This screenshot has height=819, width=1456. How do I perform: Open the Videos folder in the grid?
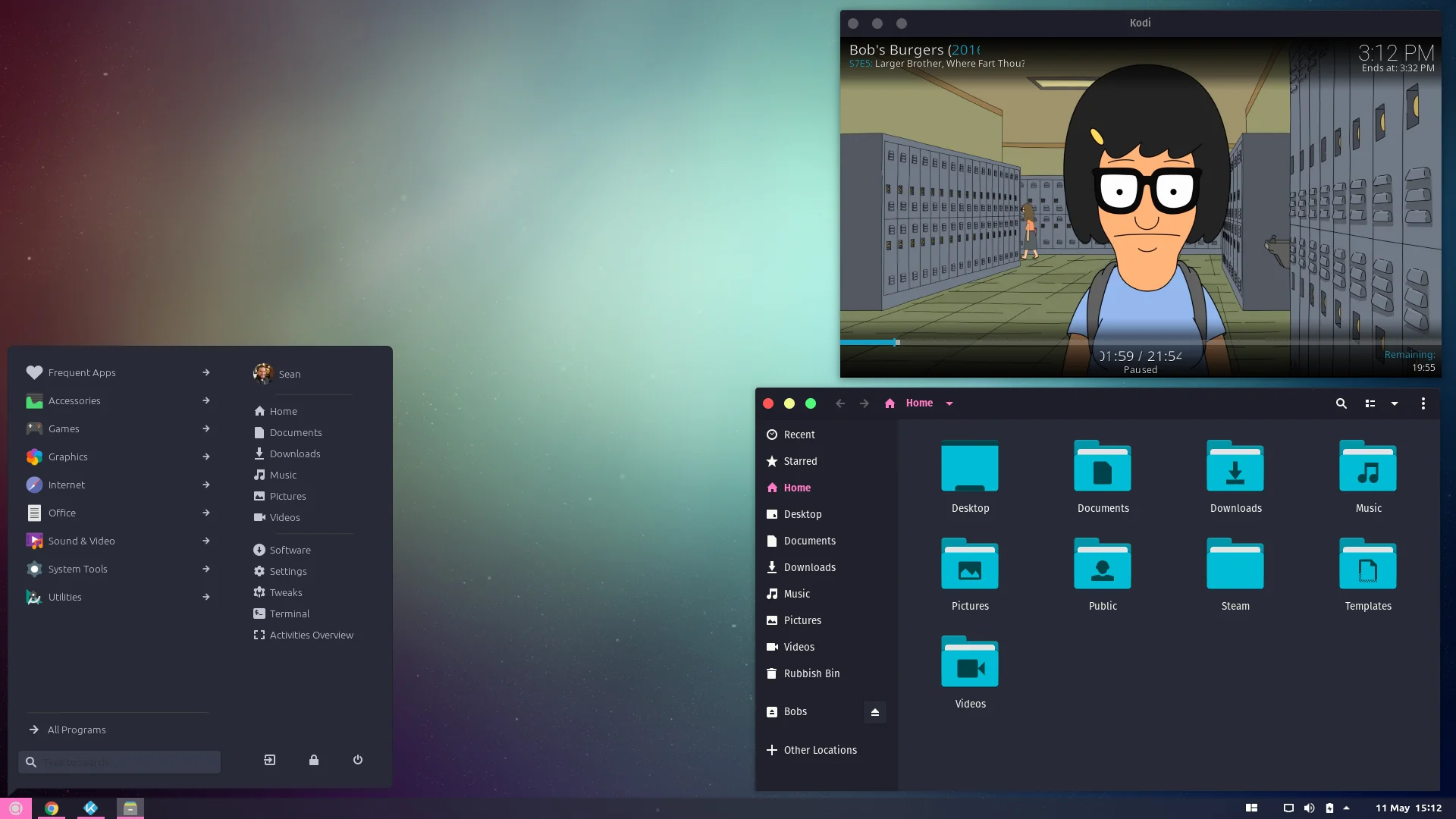pos(970,662)
